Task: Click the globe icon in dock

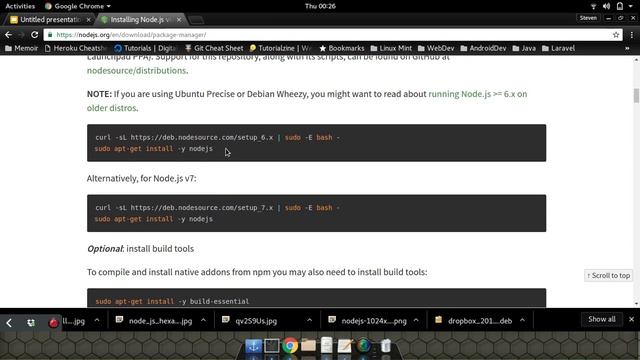Action: [364, 346]
